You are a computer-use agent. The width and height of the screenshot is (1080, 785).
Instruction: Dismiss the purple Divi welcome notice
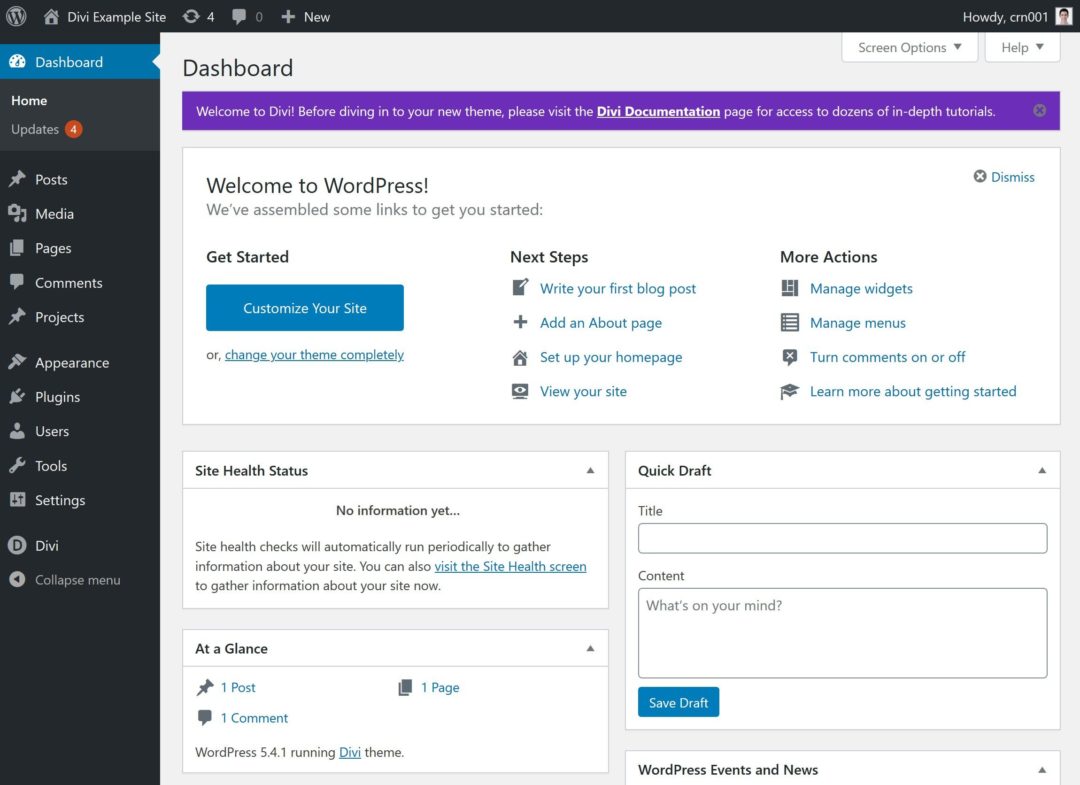point(1039,110)
